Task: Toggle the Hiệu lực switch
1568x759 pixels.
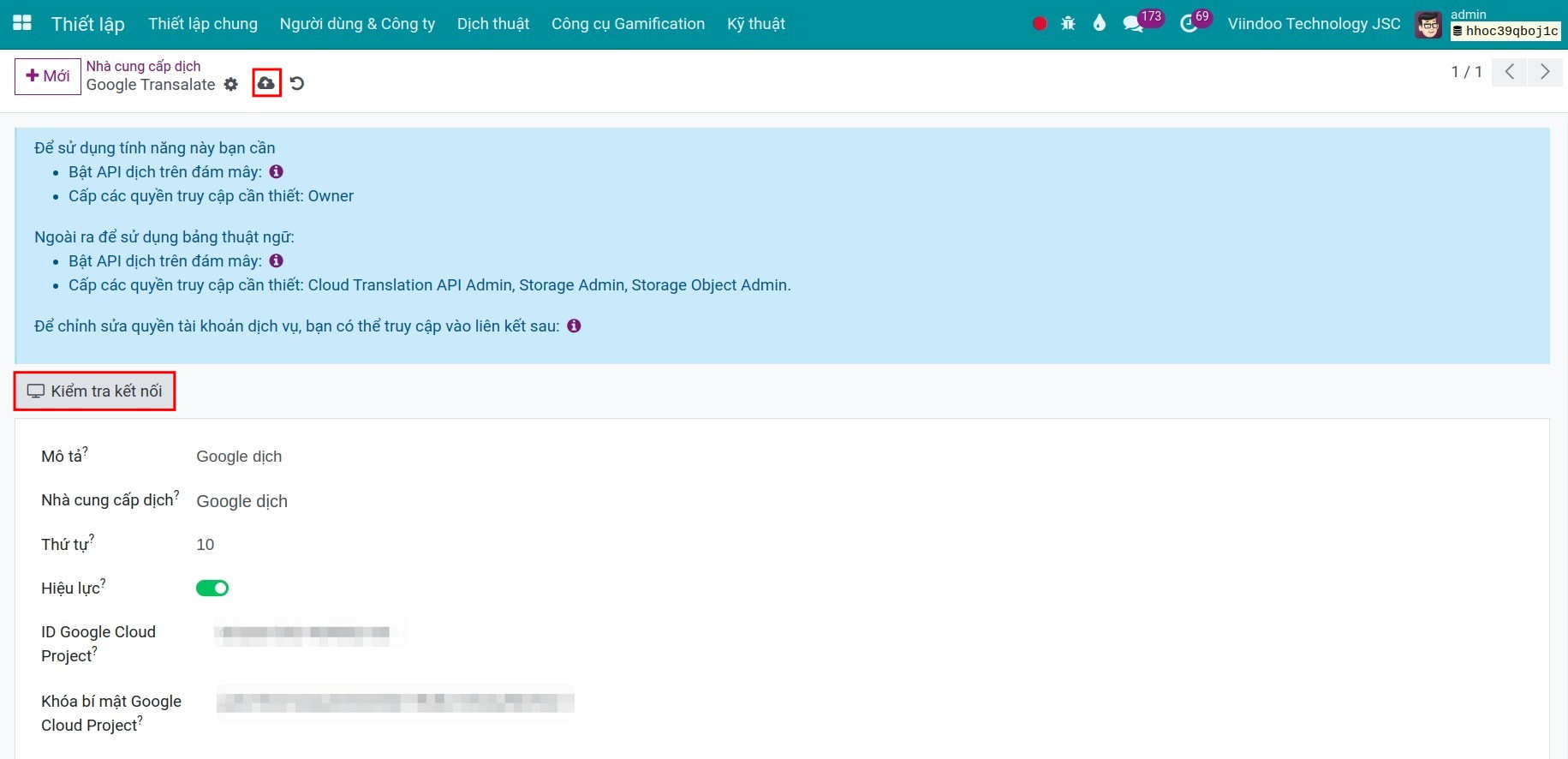Action: pyautogui.click(x=212, y=588)
